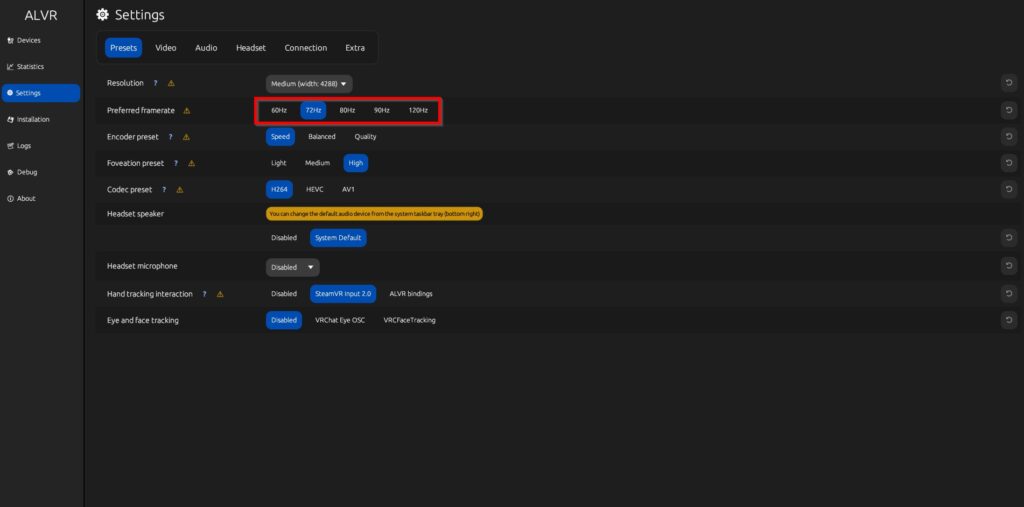Reset Eye and face tracking to default
The width and height of the screenshot is (1024, 507).
pyautogui.click(x=1009, y=320)
